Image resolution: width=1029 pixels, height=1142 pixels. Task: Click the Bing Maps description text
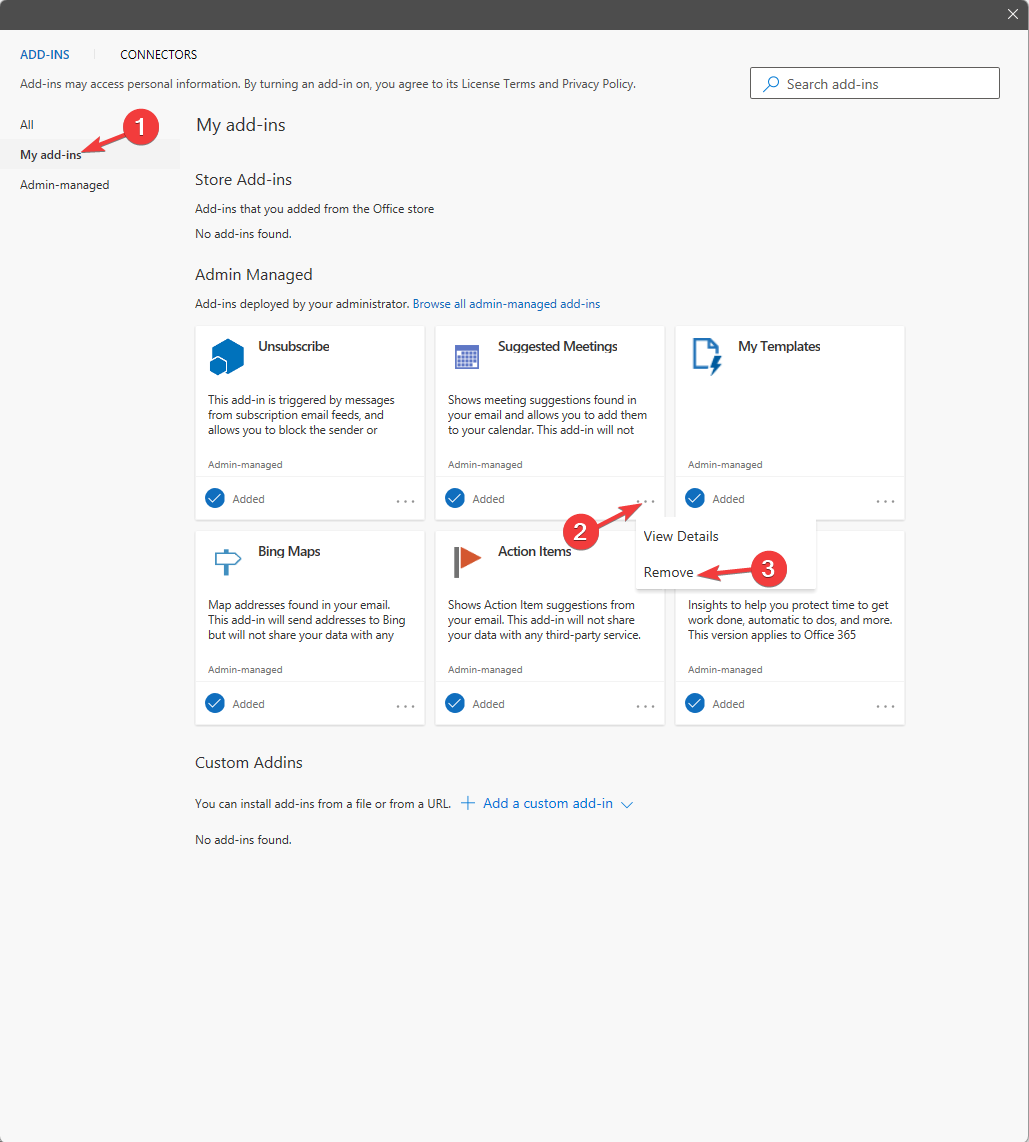pos(307,620)
